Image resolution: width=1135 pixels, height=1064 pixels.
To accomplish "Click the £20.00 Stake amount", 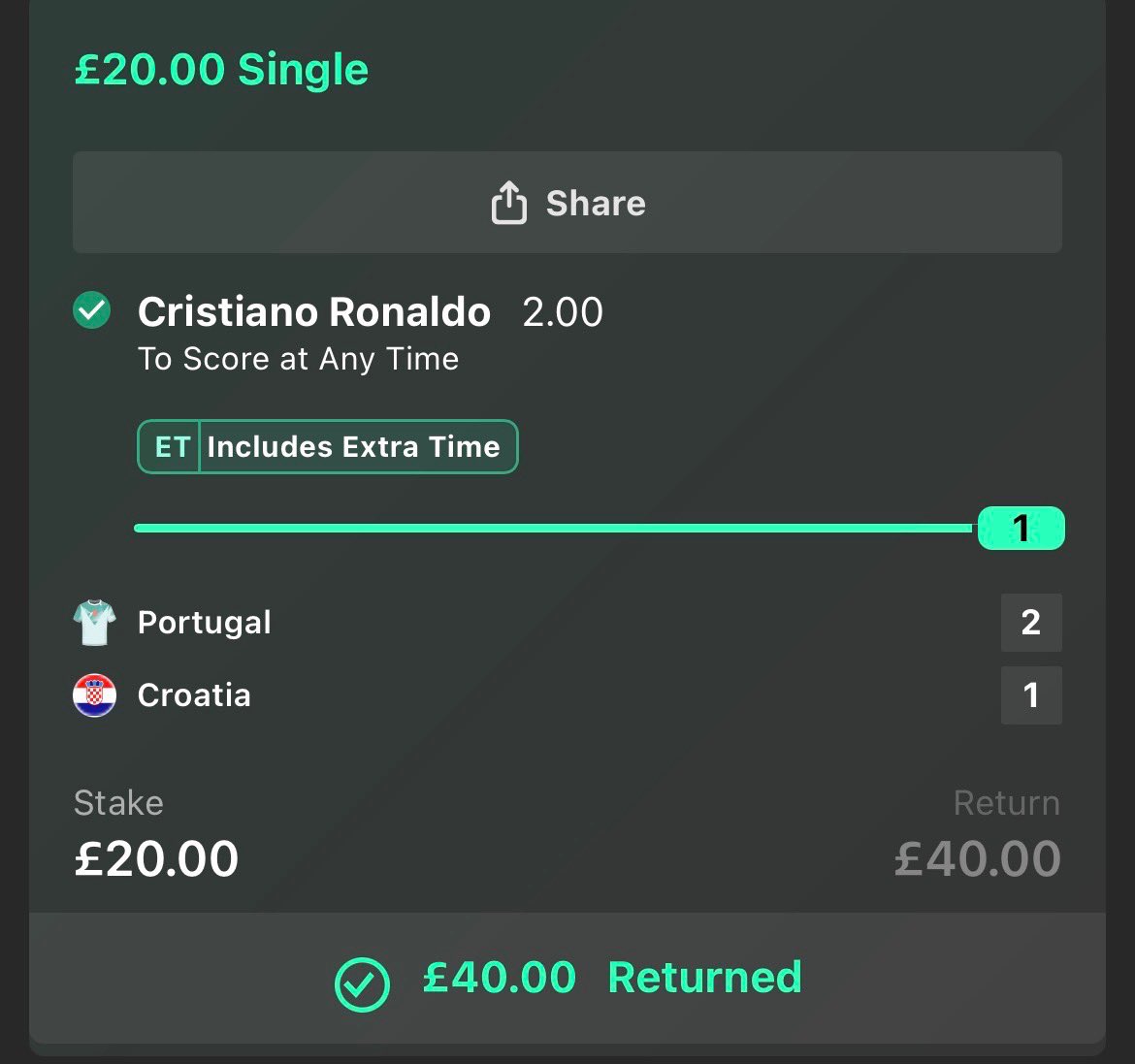I will (156, 859).
